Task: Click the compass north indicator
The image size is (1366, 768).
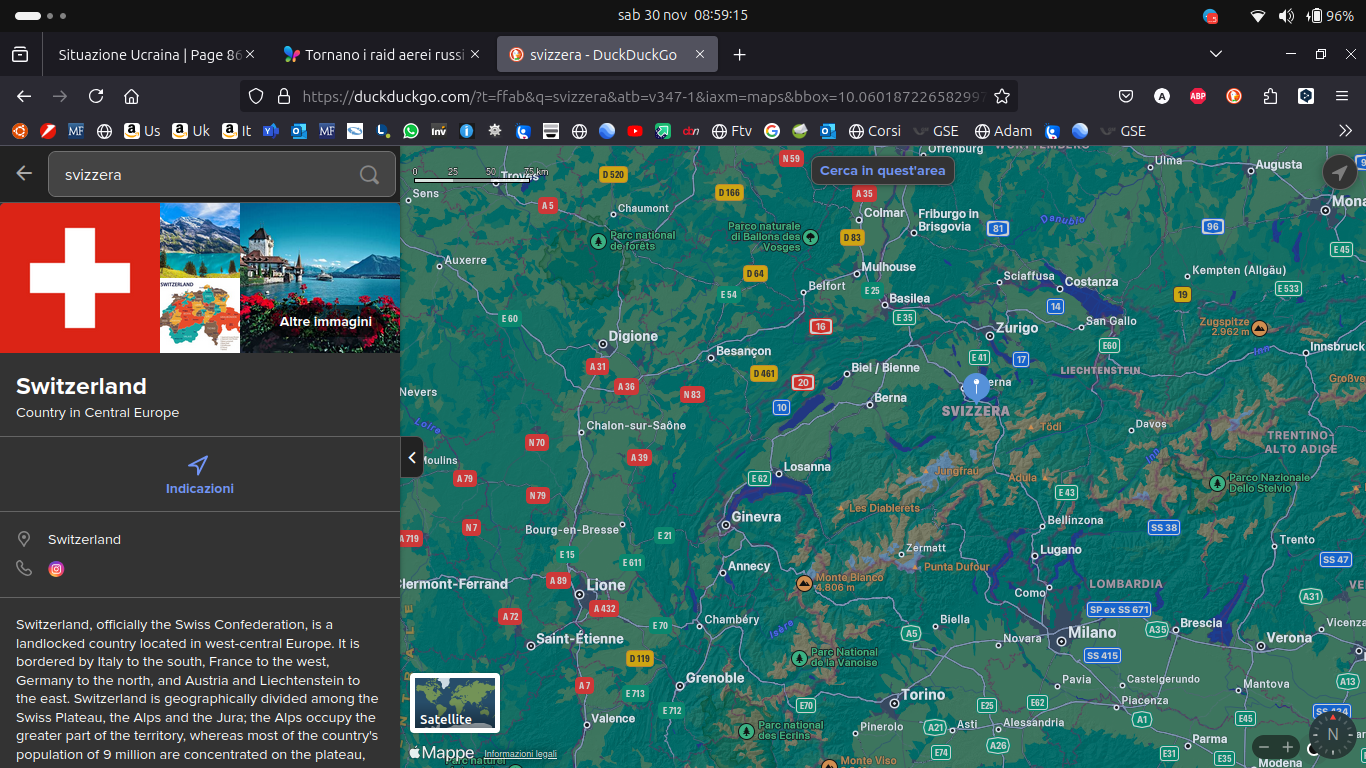Action: (1333, 734)
